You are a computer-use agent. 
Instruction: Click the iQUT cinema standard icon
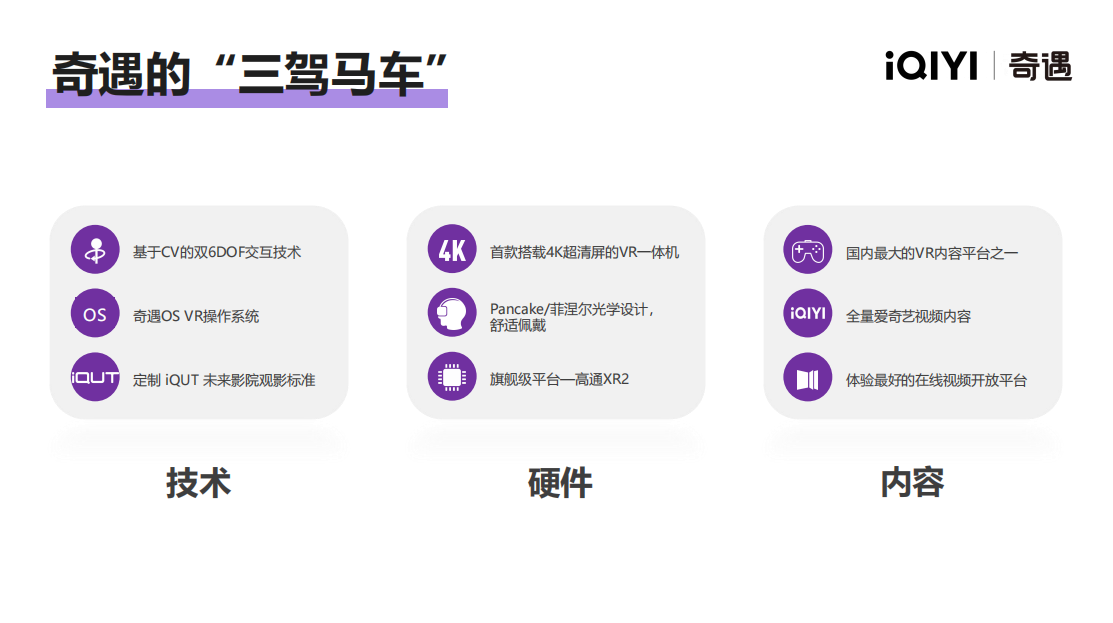pyautogui.click(x=95, y=378)
